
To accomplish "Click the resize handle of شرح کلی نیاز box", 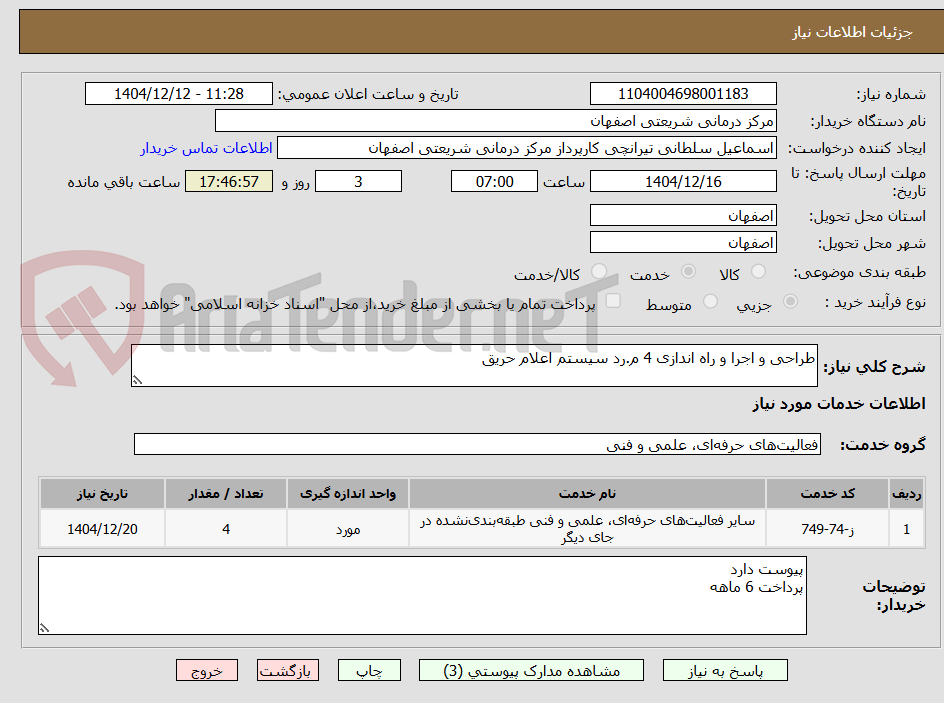I will pyautogui.click(x=137, y=380).
